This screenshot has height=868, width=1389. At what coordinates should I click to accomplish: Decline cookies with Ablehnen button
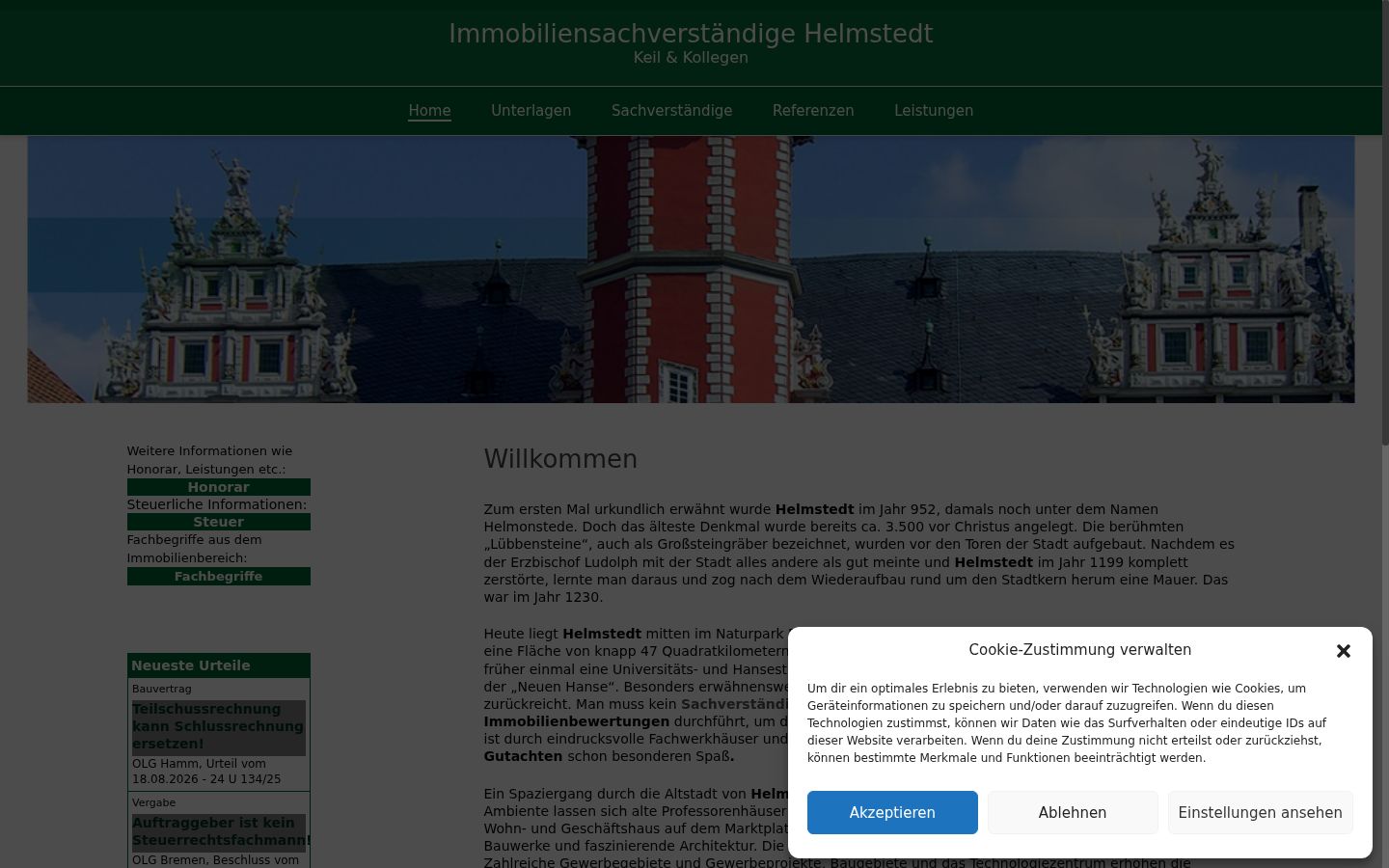tap(1073, 812)
